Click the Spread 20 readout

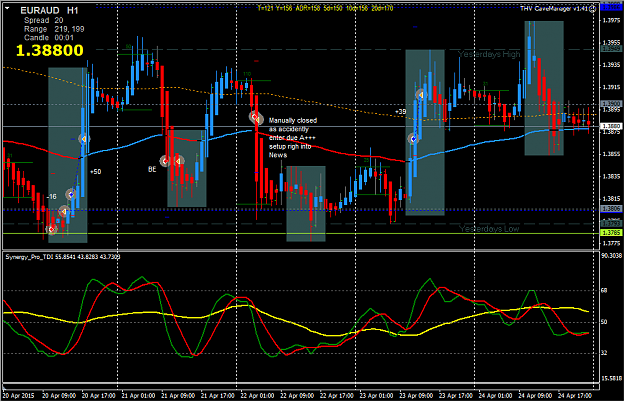(x=43, y=20)
